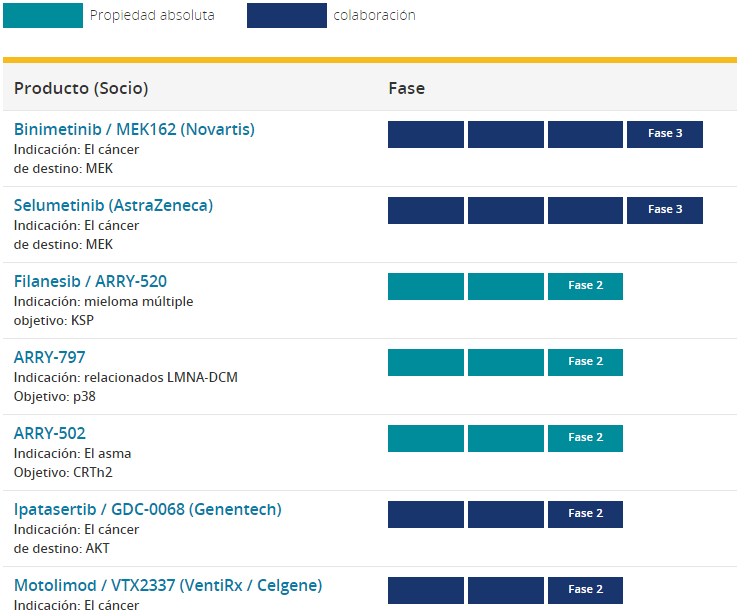The height and width of the screenshot is (613, 741).
Task: Click first navy phase block for Ipatasertib
Action: (x=426, y=514)
